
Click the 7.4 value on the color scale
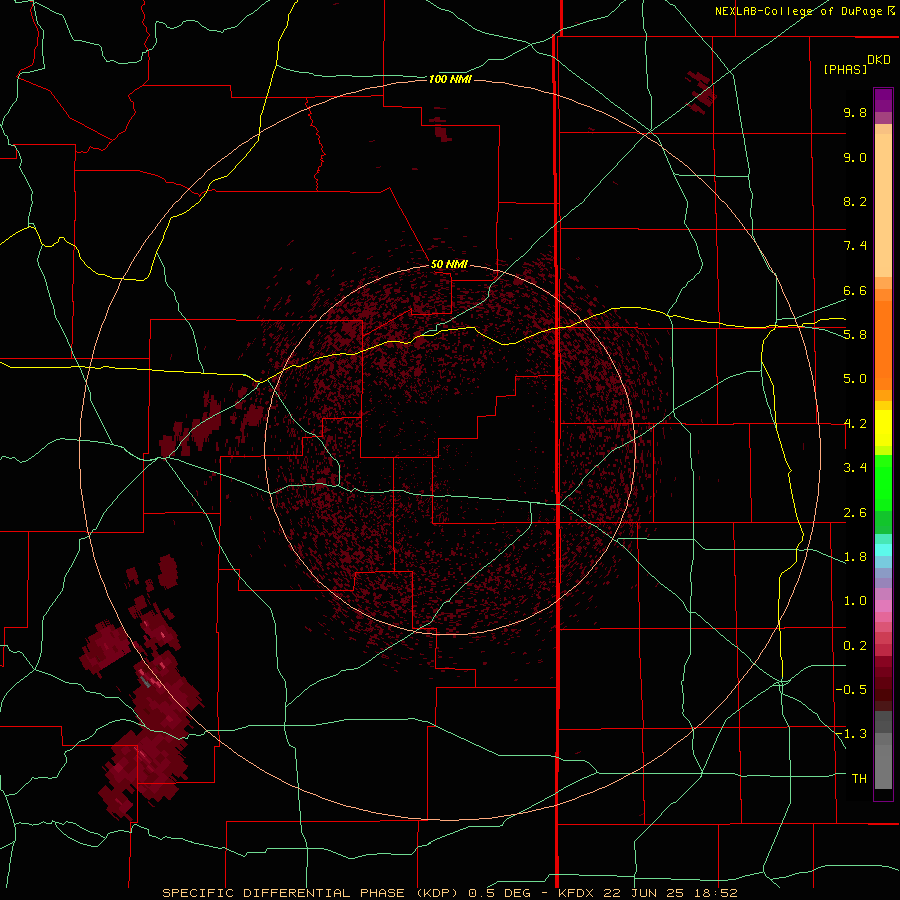click(x=855, y=246)
